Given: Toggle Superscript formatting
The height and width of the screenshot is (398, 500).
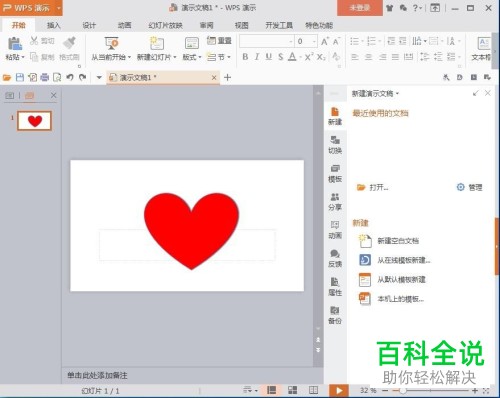Looking at the screenshot, I should pos(309,57).
